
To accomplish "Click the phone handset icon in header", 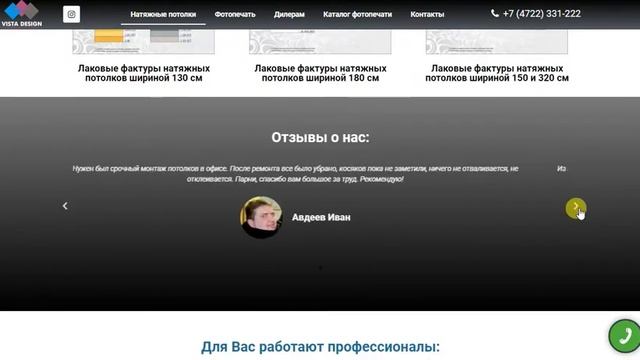I will pos(495,13).
